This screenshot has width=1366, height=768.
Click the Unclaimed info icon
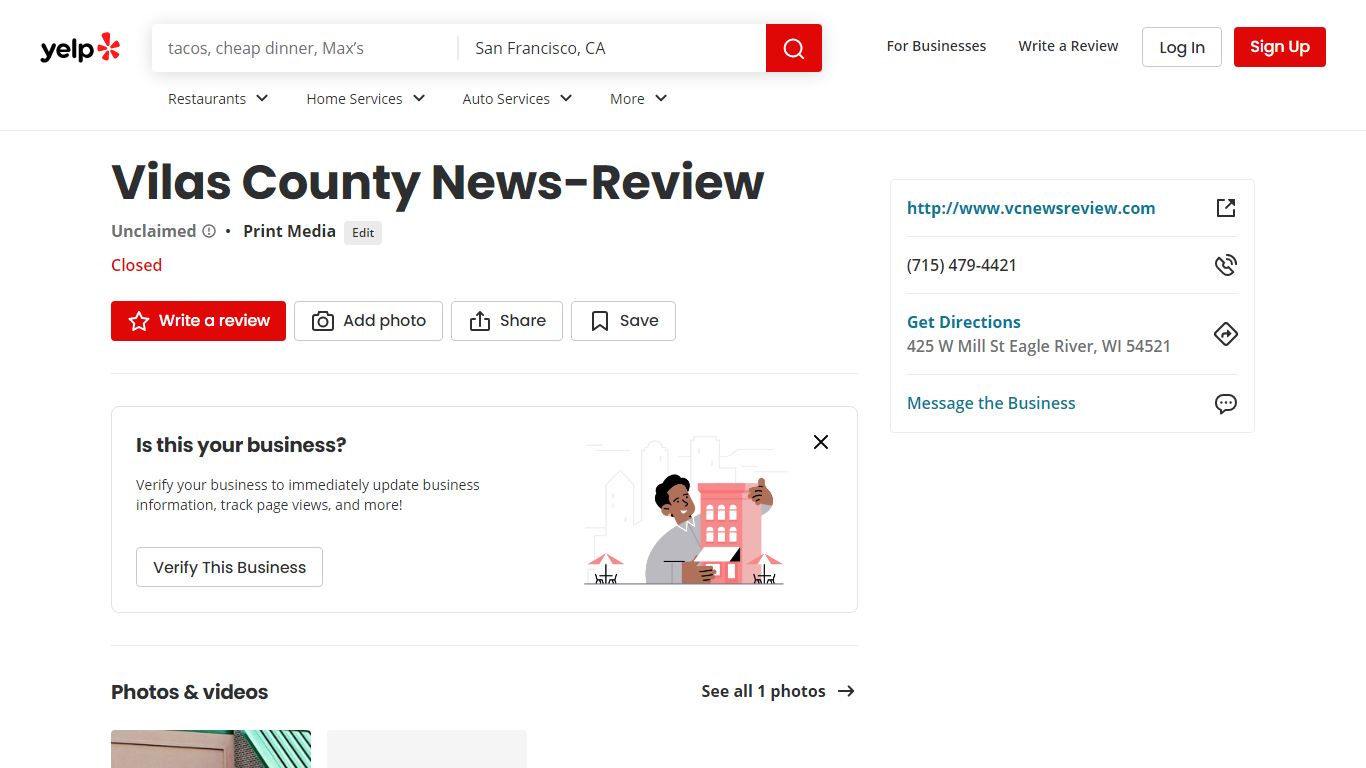click(209, 231)
